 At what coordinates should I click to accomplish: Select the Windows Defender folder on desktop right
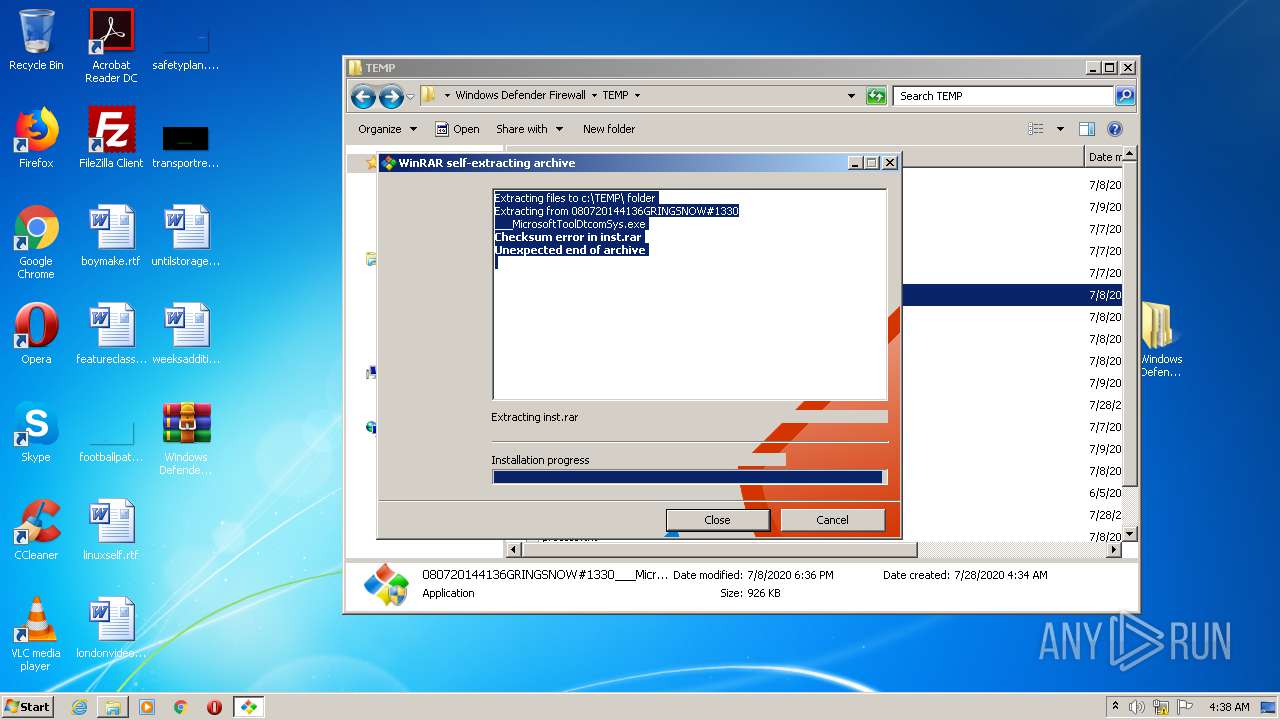point(1160,341)
